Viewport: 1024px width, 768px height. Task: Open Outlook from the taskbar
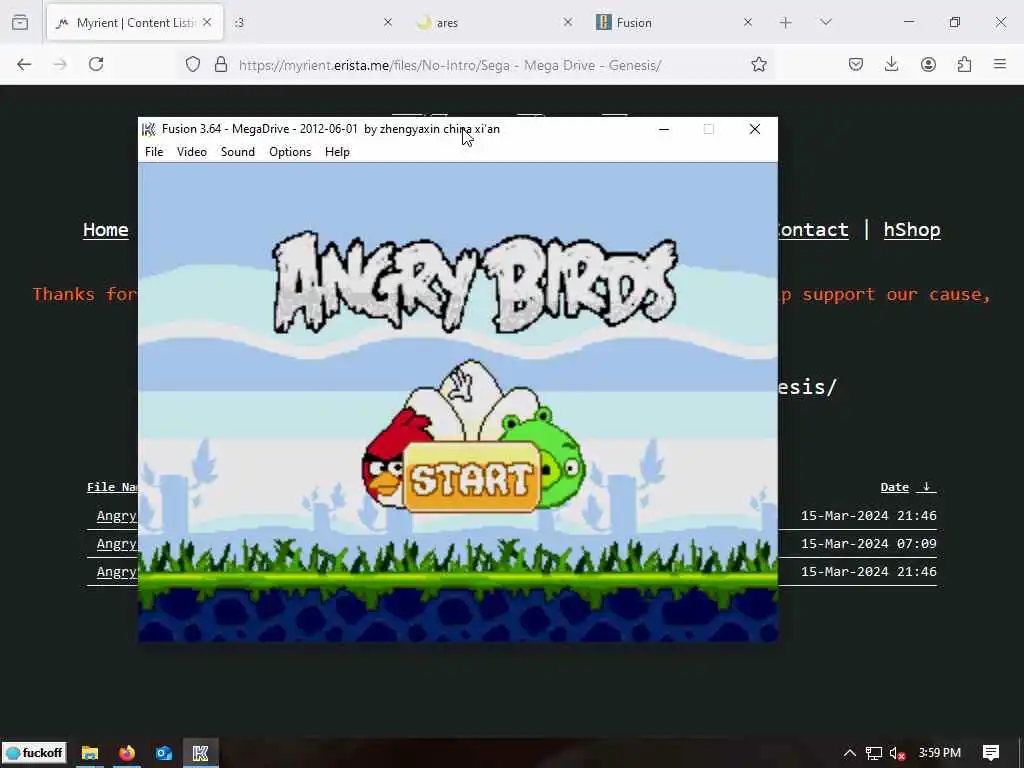(163, 753)
